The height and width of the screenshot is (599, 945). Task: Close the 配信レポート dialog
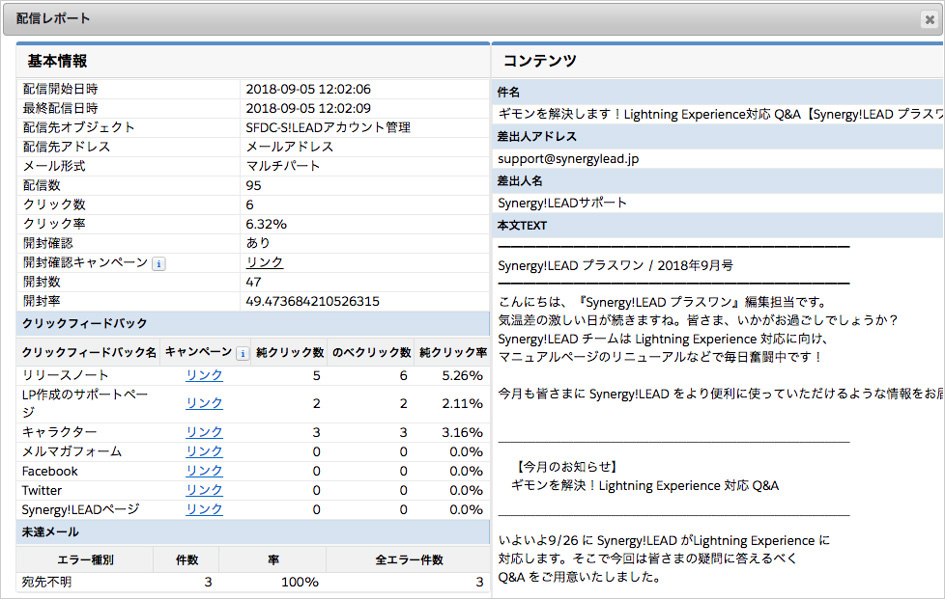[929, 20]
